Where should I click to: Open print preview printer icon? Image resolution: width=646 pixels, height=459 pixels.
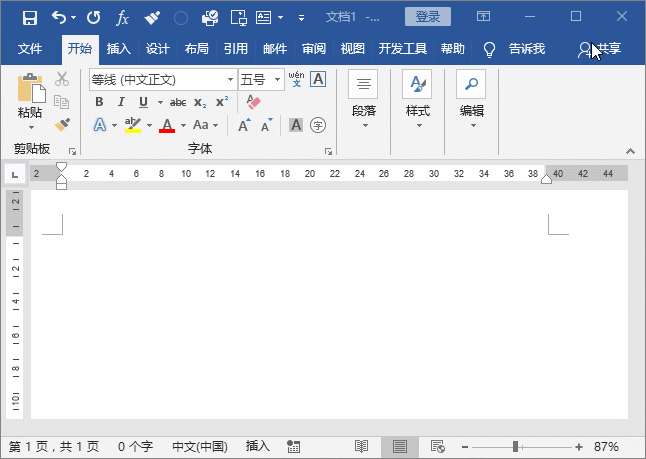[210, 18]
